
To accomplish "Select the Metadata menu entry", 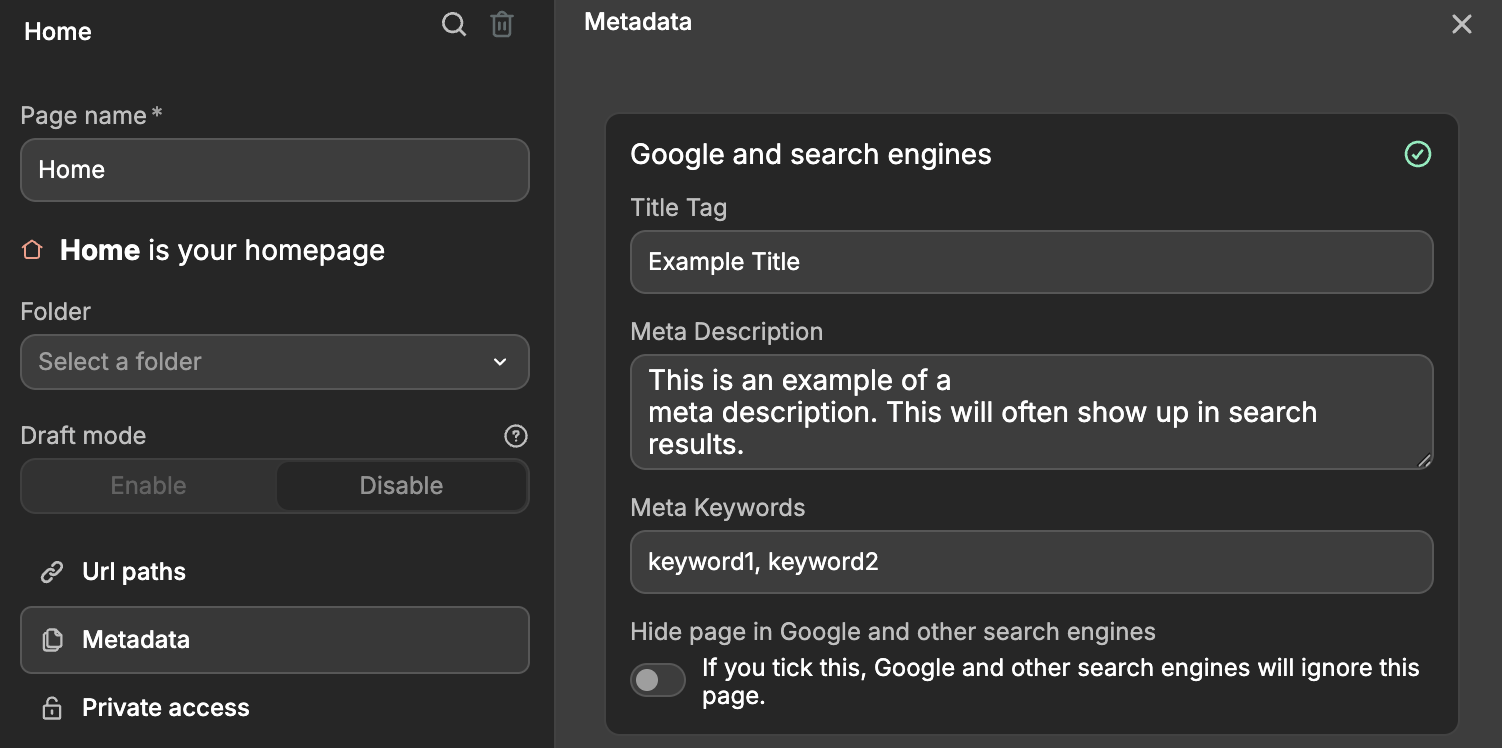I will [x=136, y=639].
